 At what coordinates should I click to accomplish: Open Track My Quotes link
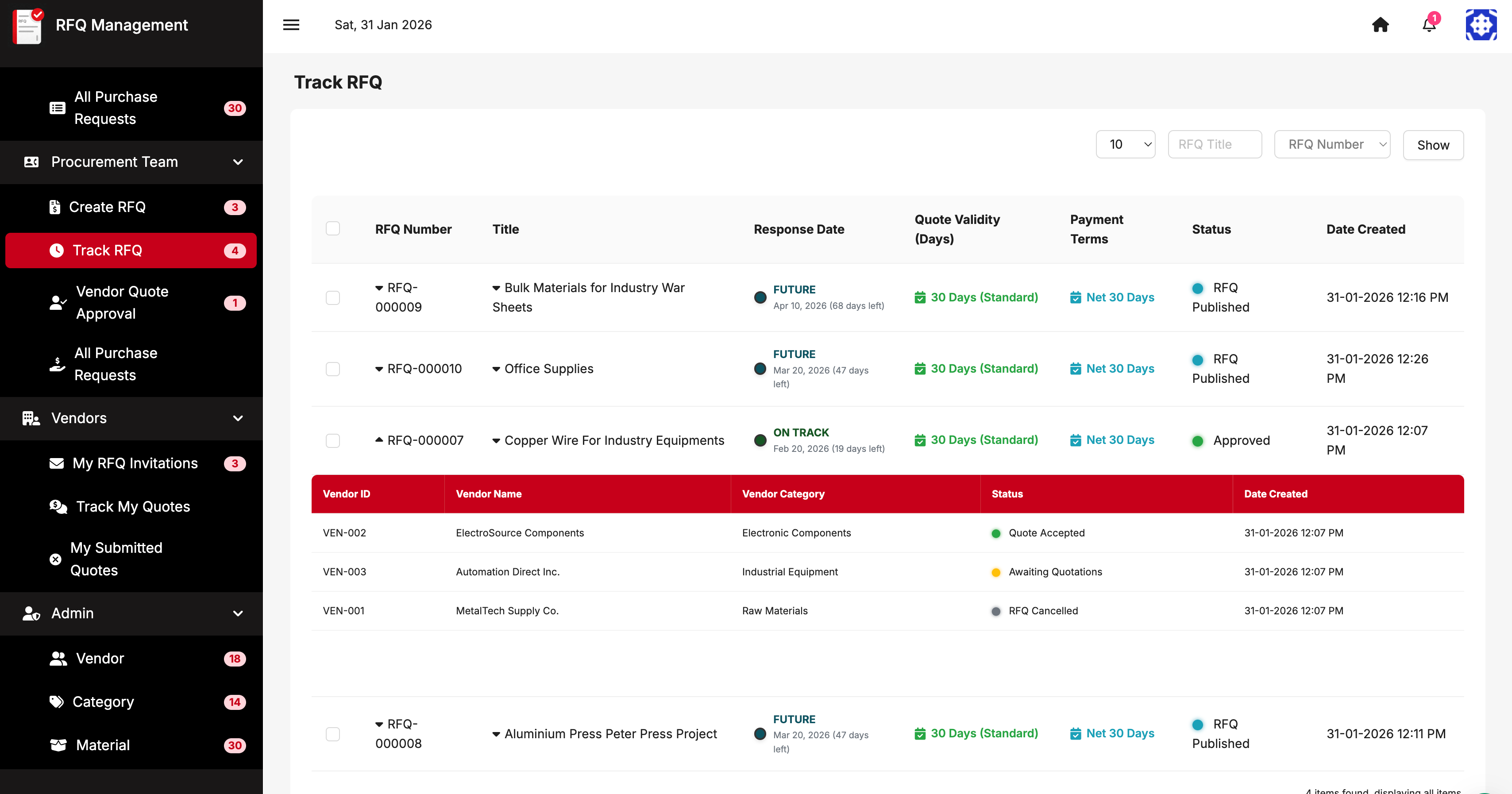click(x=133, y=506)
